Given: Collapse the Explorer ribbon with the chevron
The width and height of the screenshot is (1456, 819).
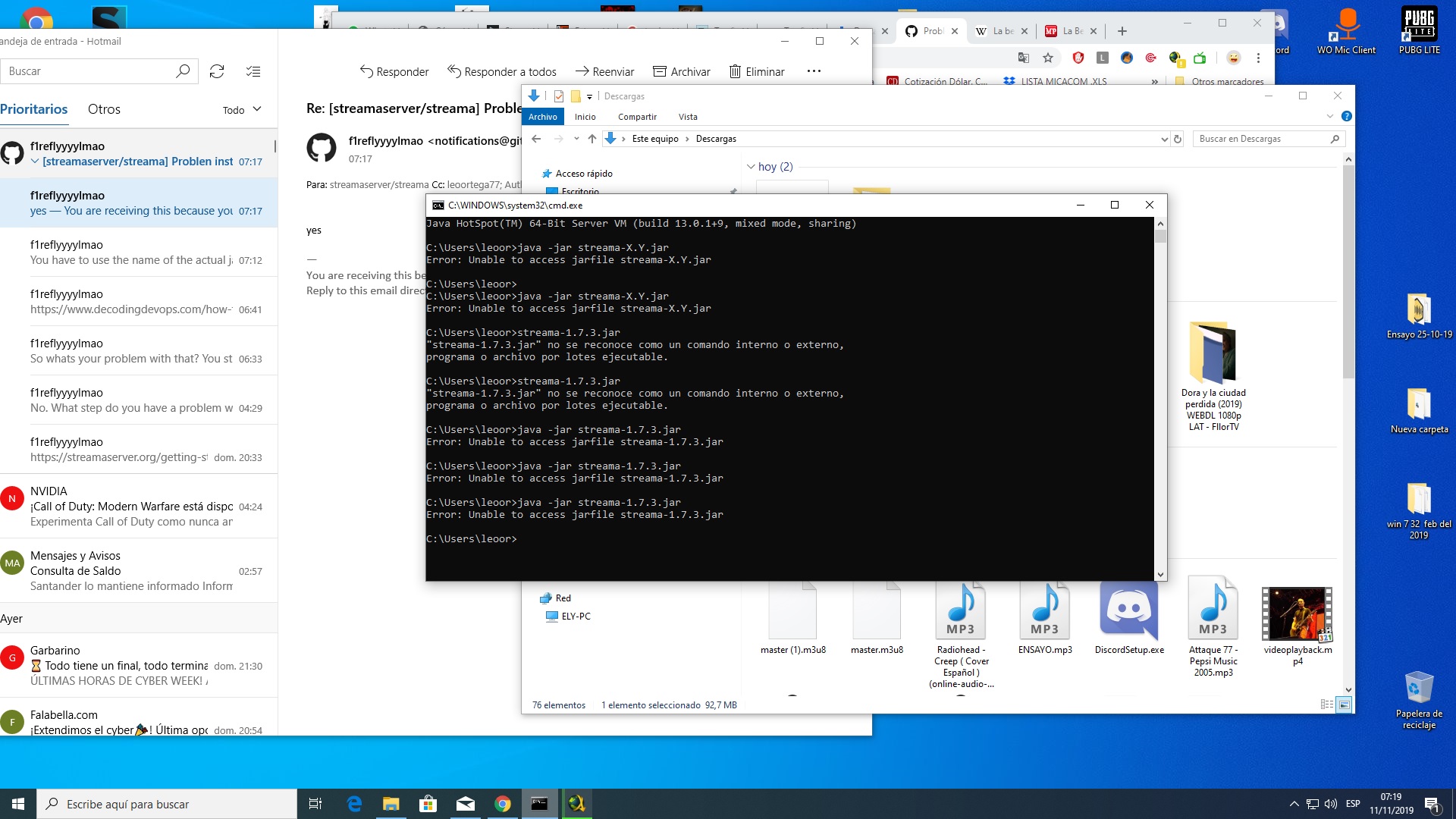Looking at the screenshot, I should 1329,116.
